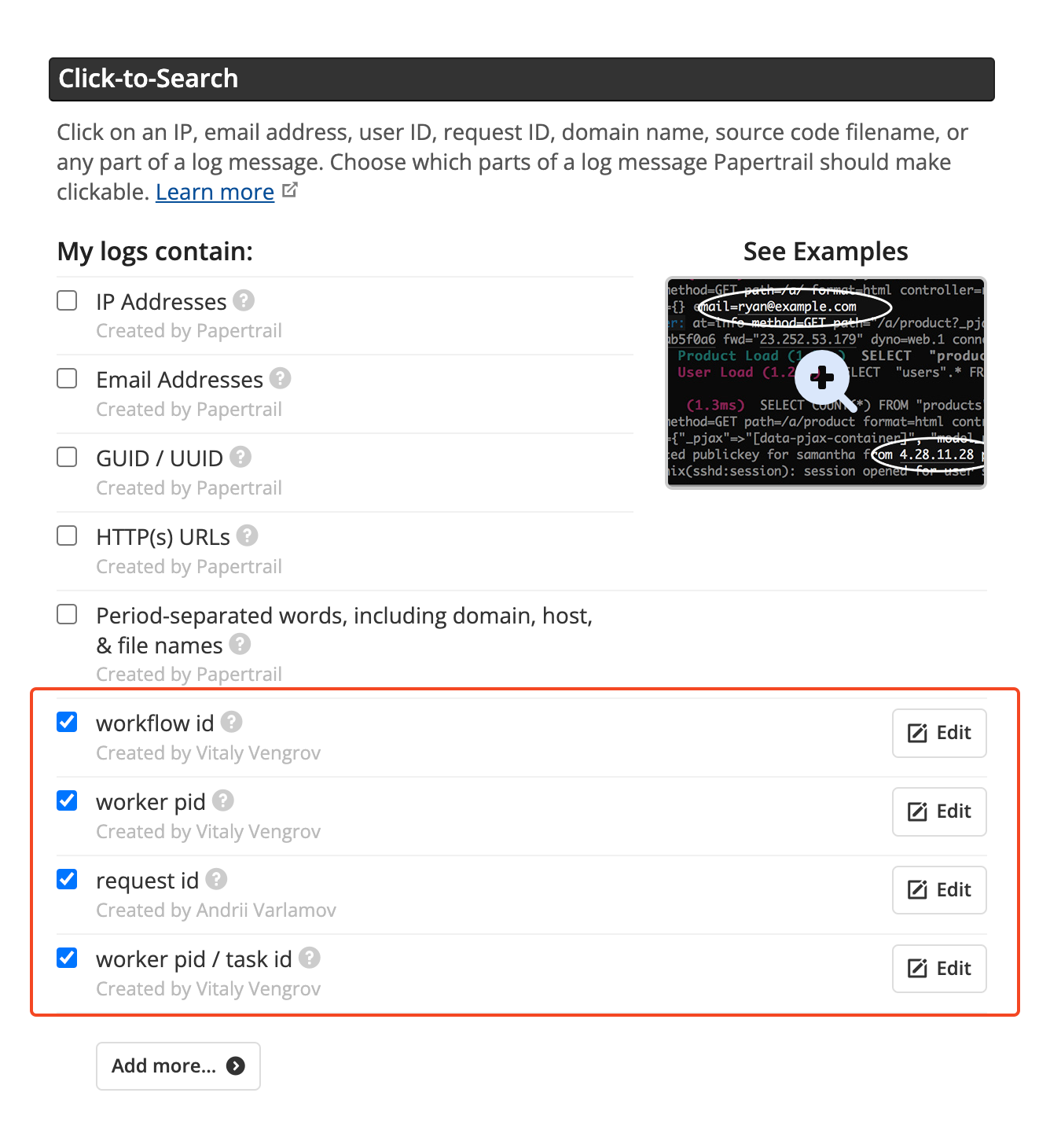Uncheck the workflow id checkbox
Image resolution: width=1050 pixels, height=1148 pixels.
click(x=67, y=722)
